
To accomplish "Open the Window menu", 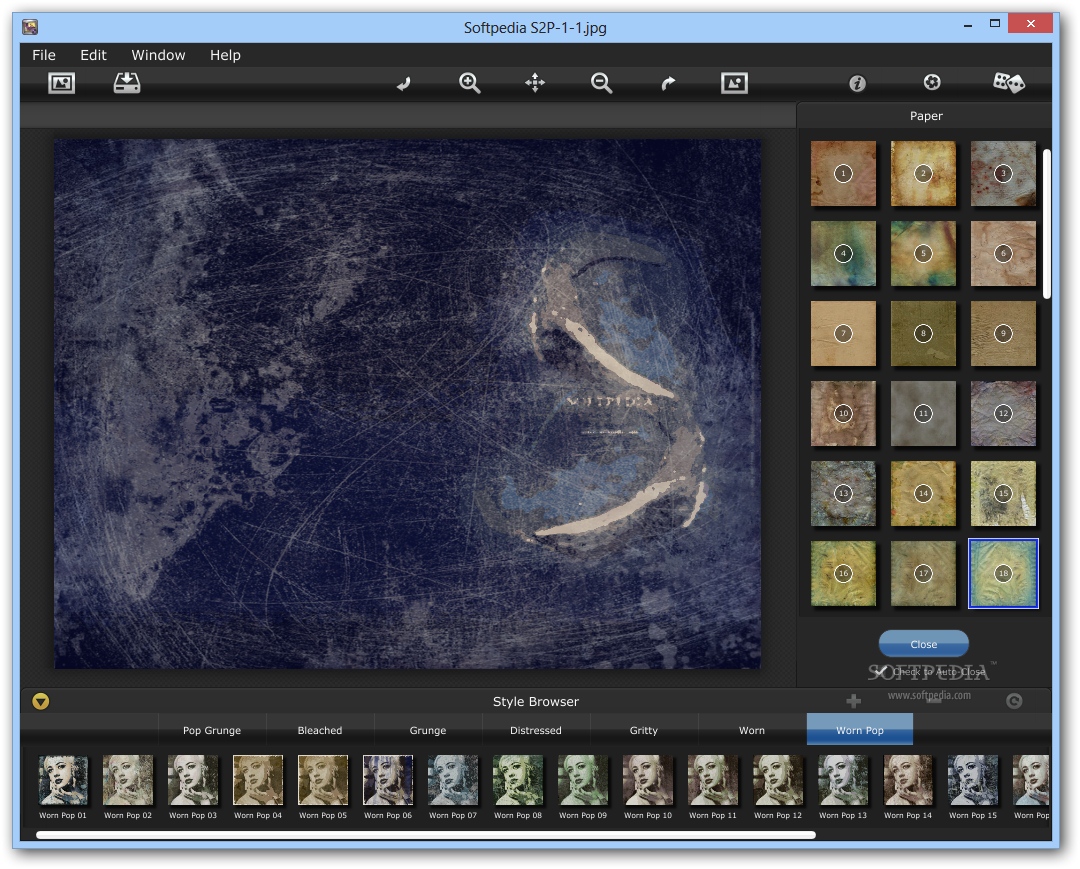I will (x=158, y=55).
